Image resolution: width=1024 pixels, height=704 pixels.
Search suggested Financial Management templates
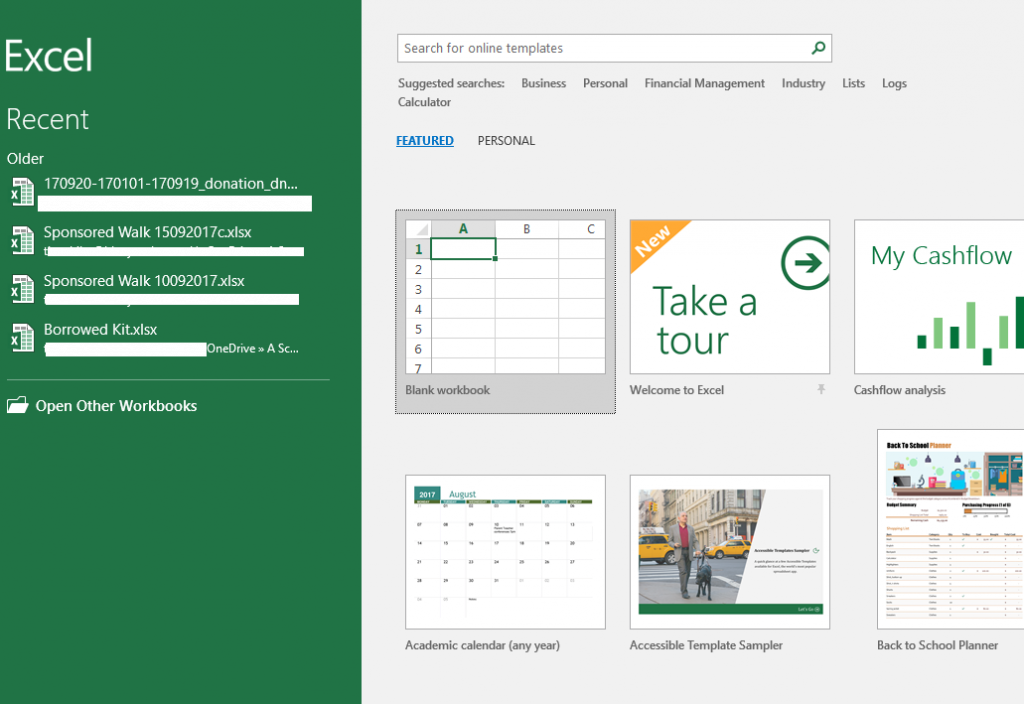tap(704, 83)
